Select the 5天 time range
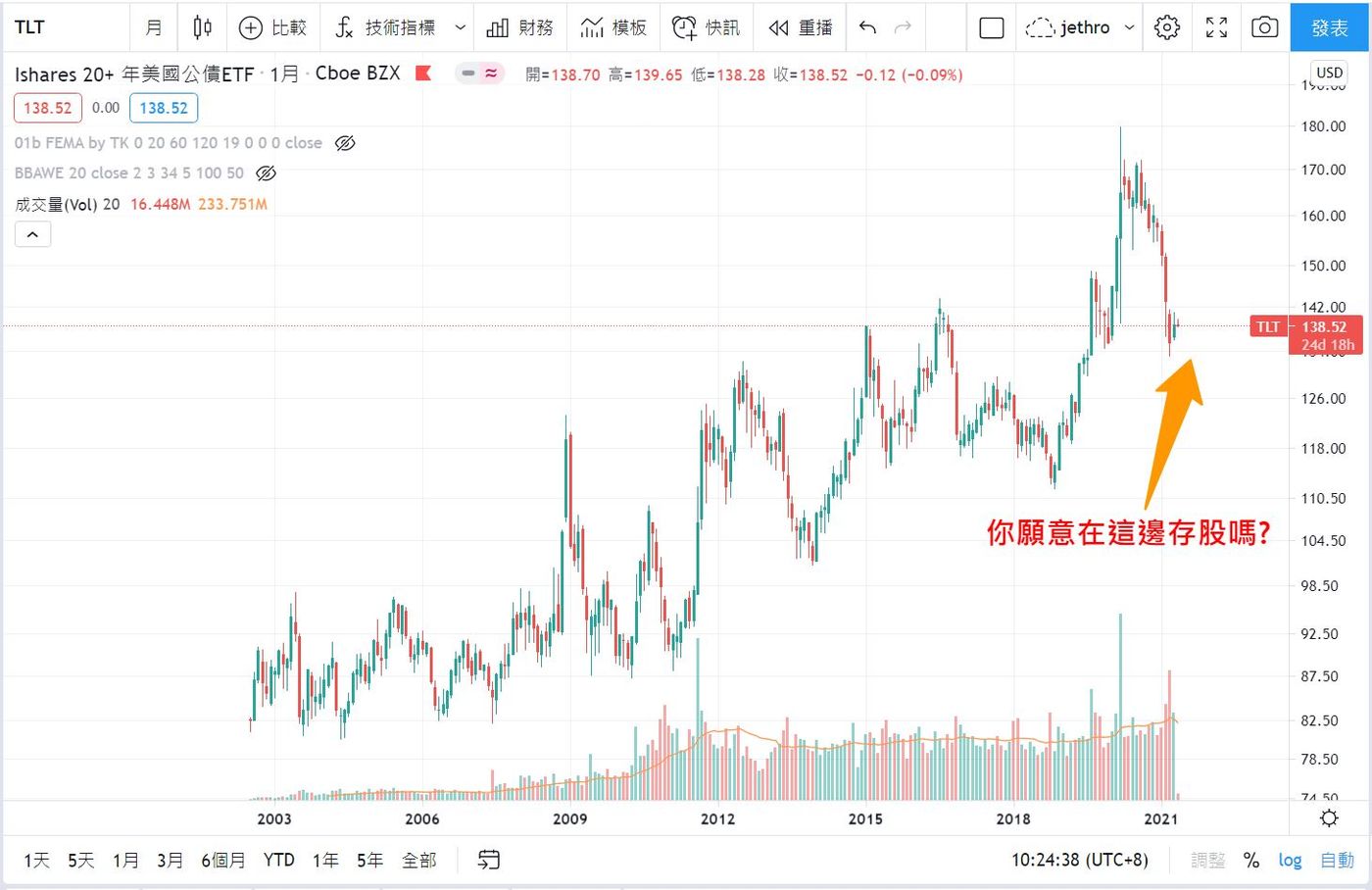1372x890 pixels. pyautogui.click(x=80, y=860)
